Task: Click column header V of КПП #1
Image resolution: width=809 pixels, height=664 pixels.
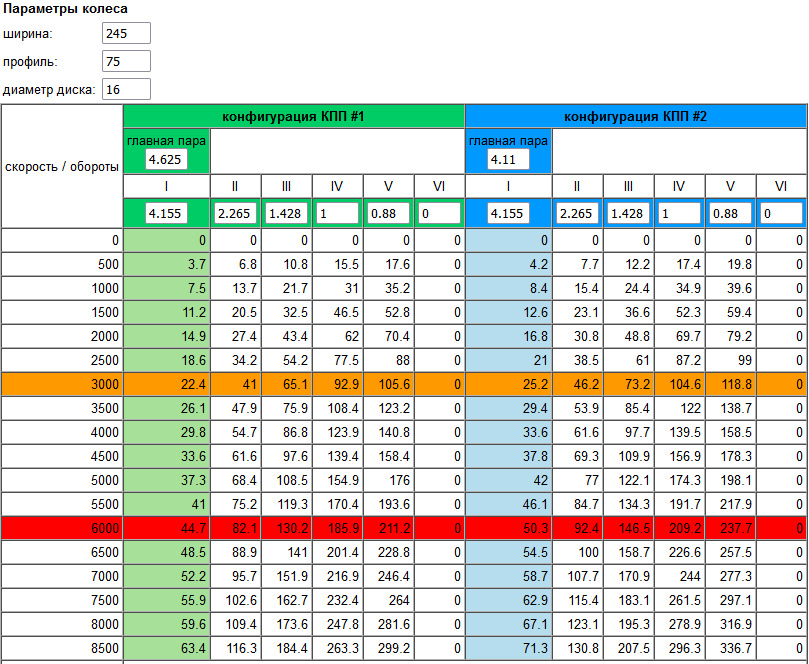Action: pyautogui.click(x=389, y=186)
